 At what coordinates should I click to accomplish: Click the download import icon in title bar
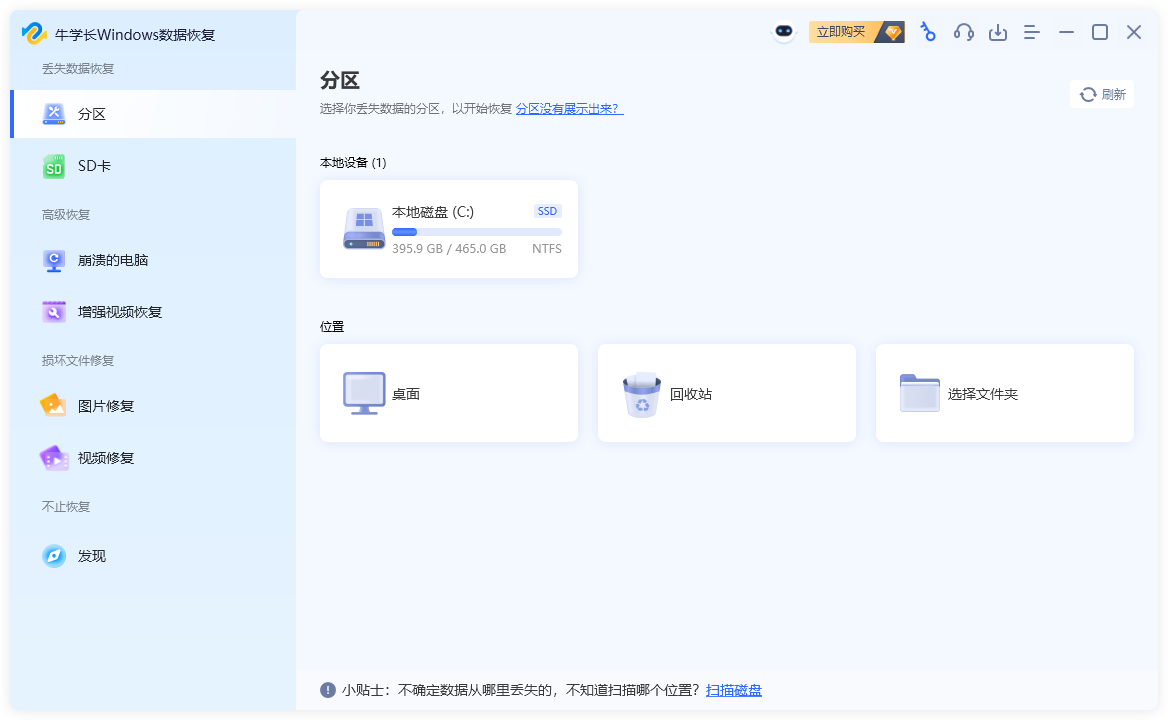point(997,32)
